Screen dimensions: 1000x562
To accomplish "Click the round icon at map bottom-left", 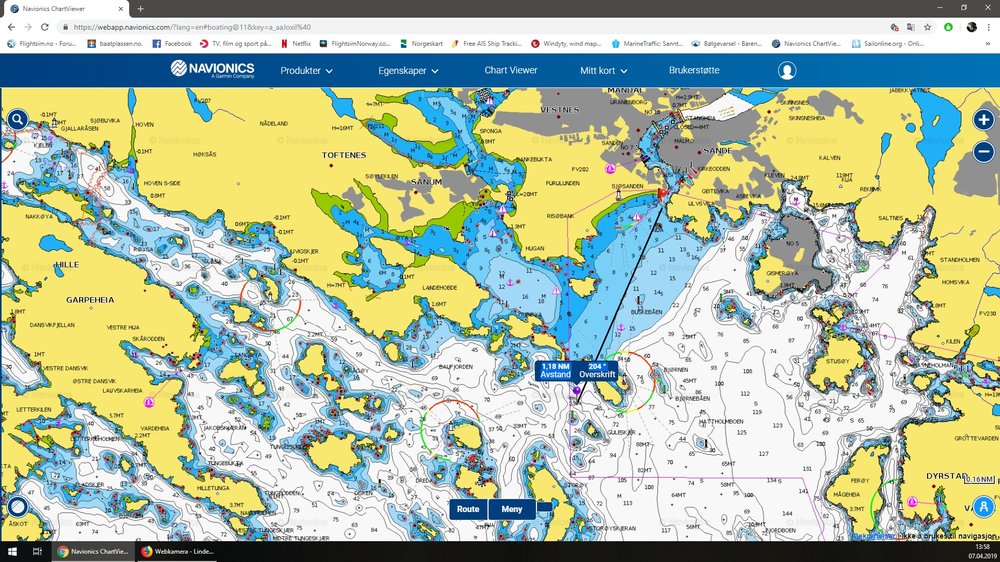I will click(x=17, y=507).
